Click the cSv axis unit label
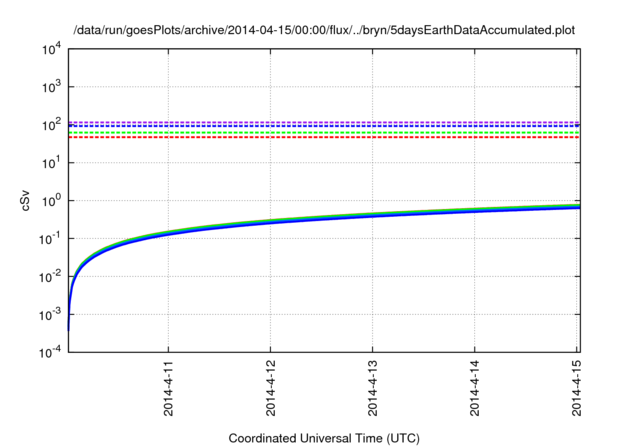This screenshot has width=640, height=448. coord(25,201)
